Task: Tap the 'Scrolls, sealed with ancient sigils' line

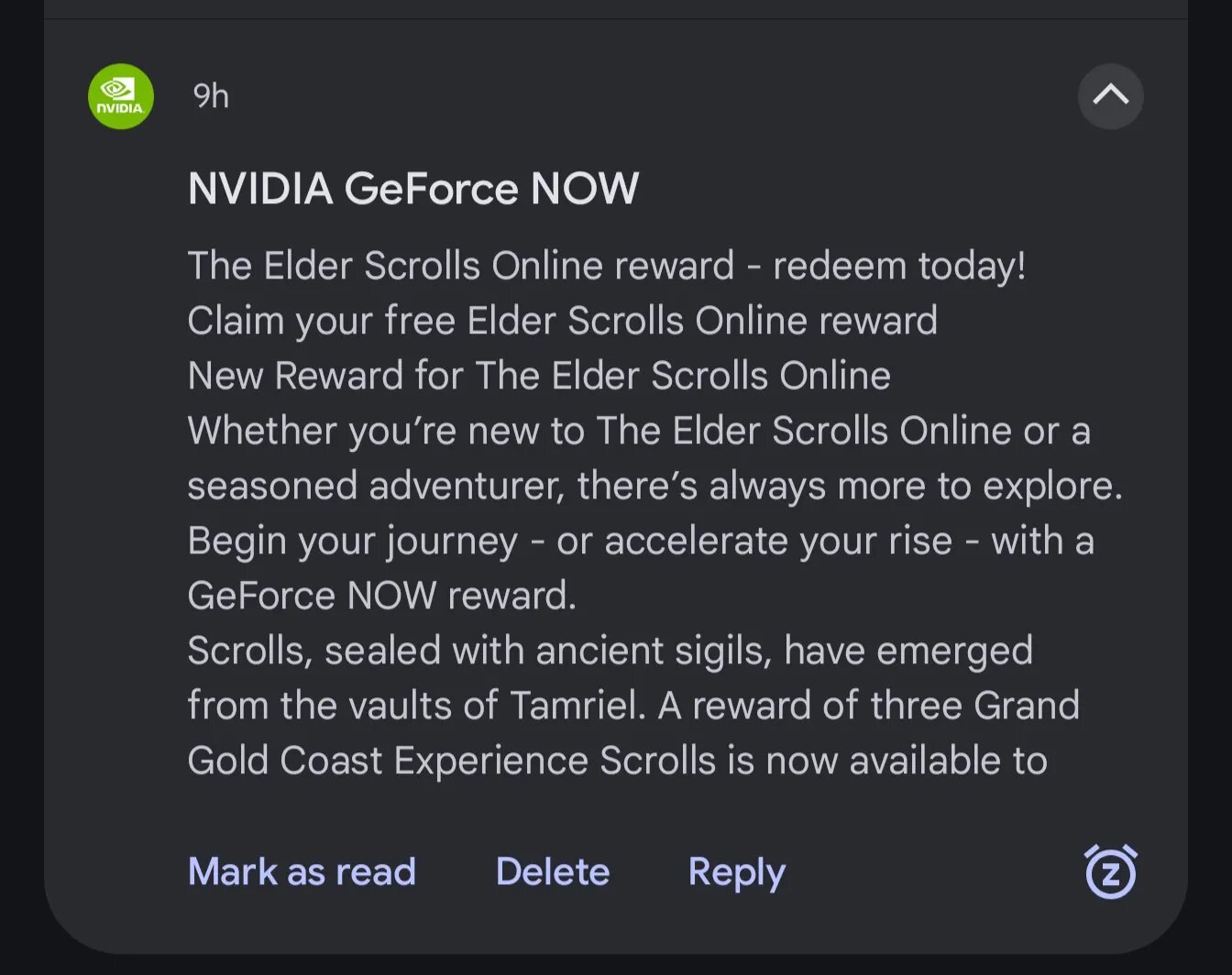Action: coord(610,651)
